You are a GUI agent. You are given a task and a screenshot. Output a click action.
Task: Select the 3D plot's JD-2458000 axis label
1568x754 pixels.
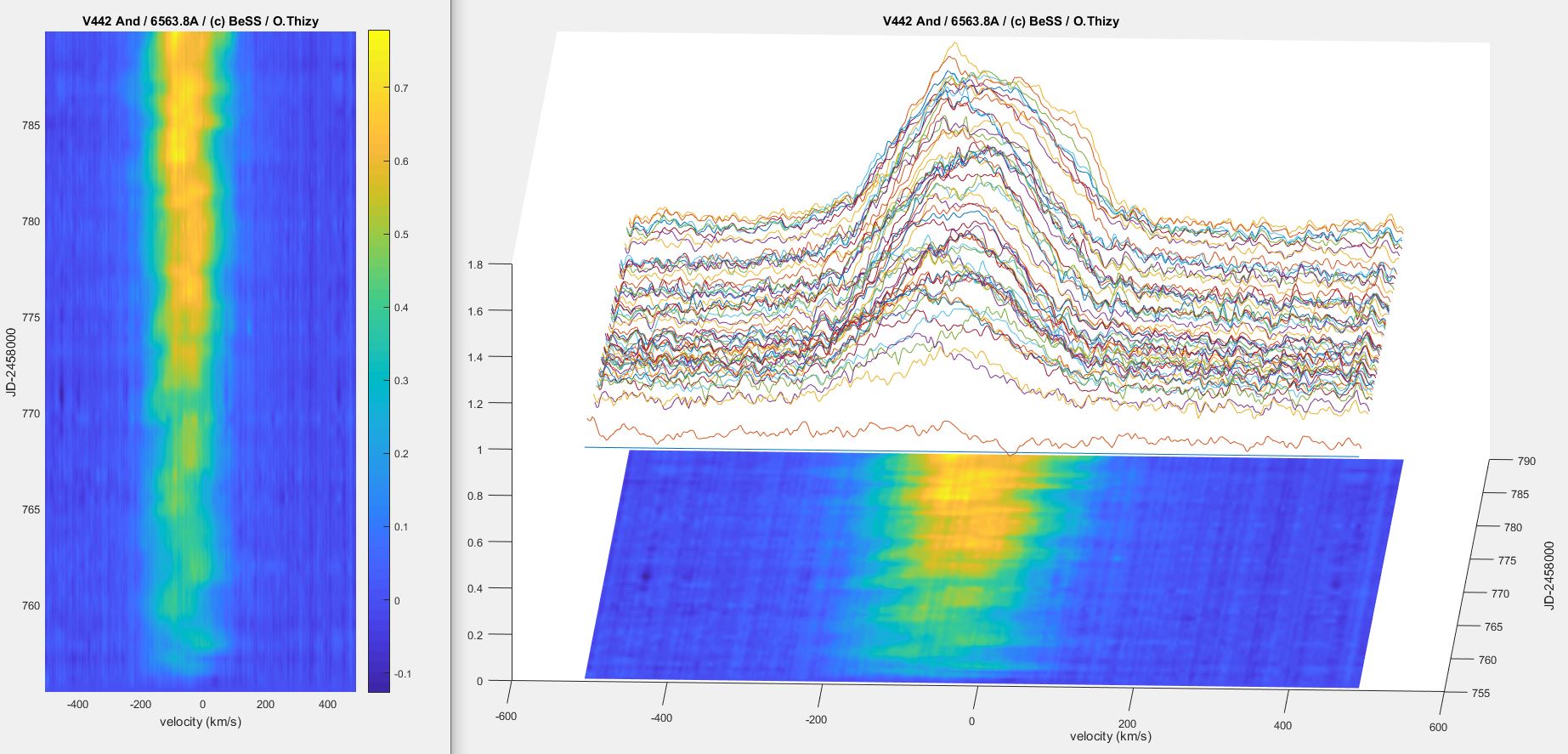(x=1548, y=575)
